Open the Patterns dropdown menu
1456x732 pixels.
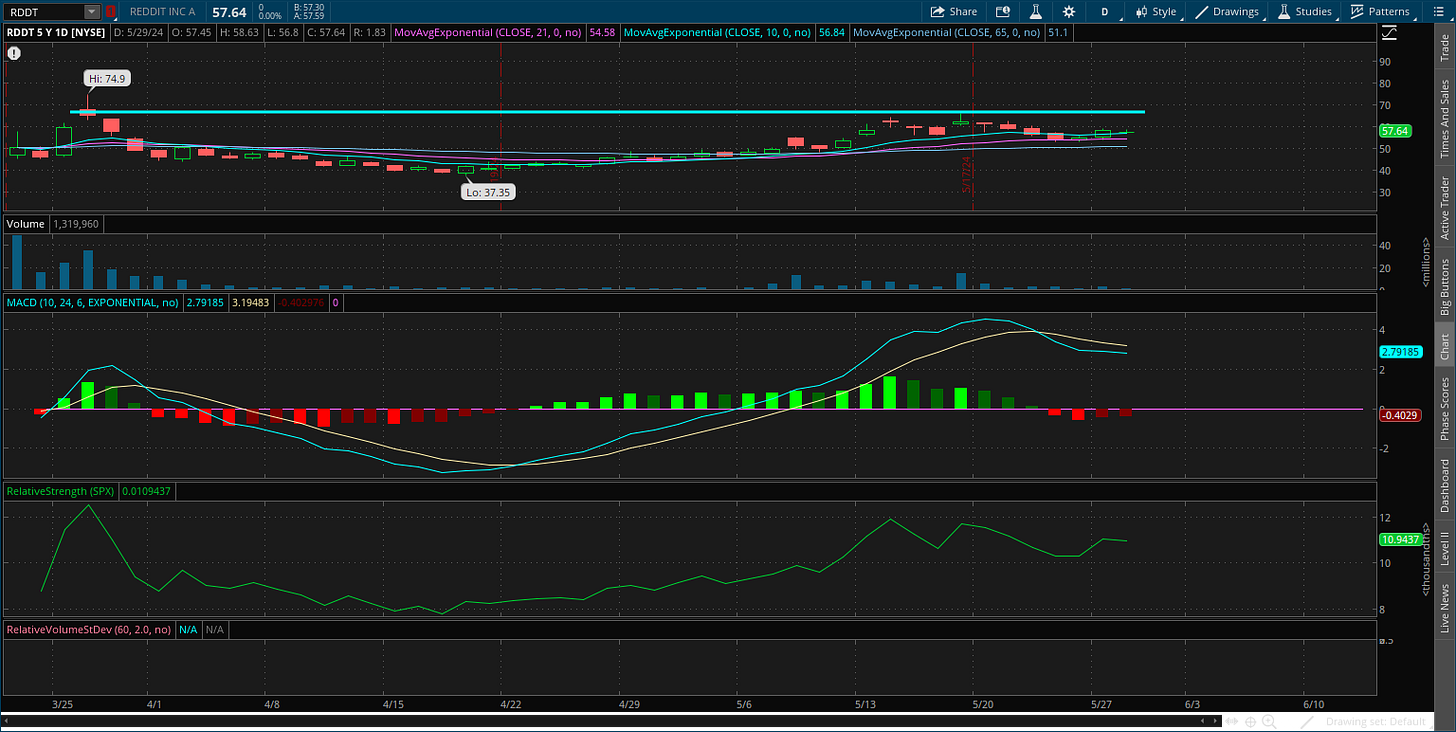(1380, 12)
